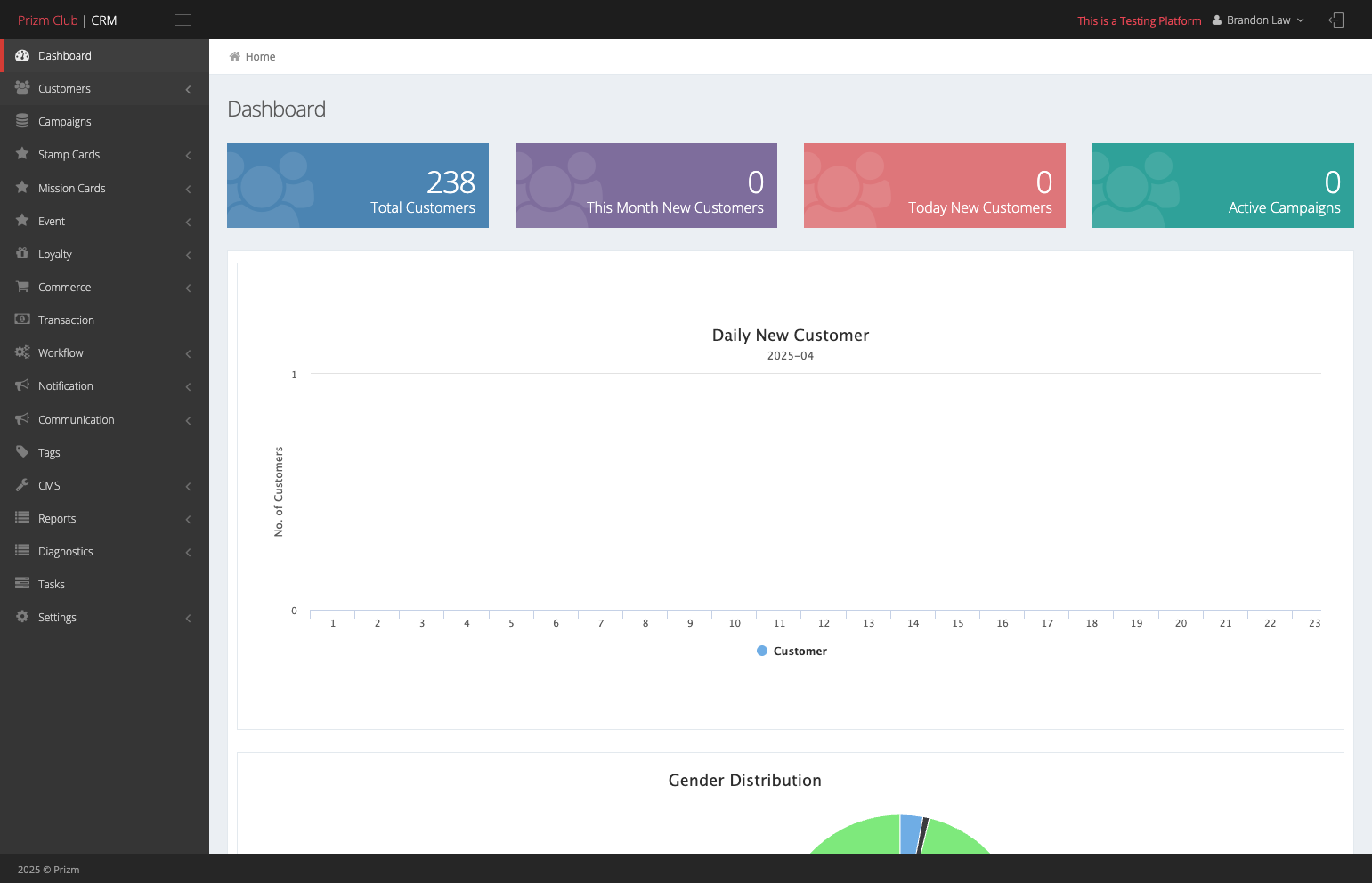Click the Commerce shopping cart icon
This screenshot has height=883, width=1372.
[x=22, y=287]
